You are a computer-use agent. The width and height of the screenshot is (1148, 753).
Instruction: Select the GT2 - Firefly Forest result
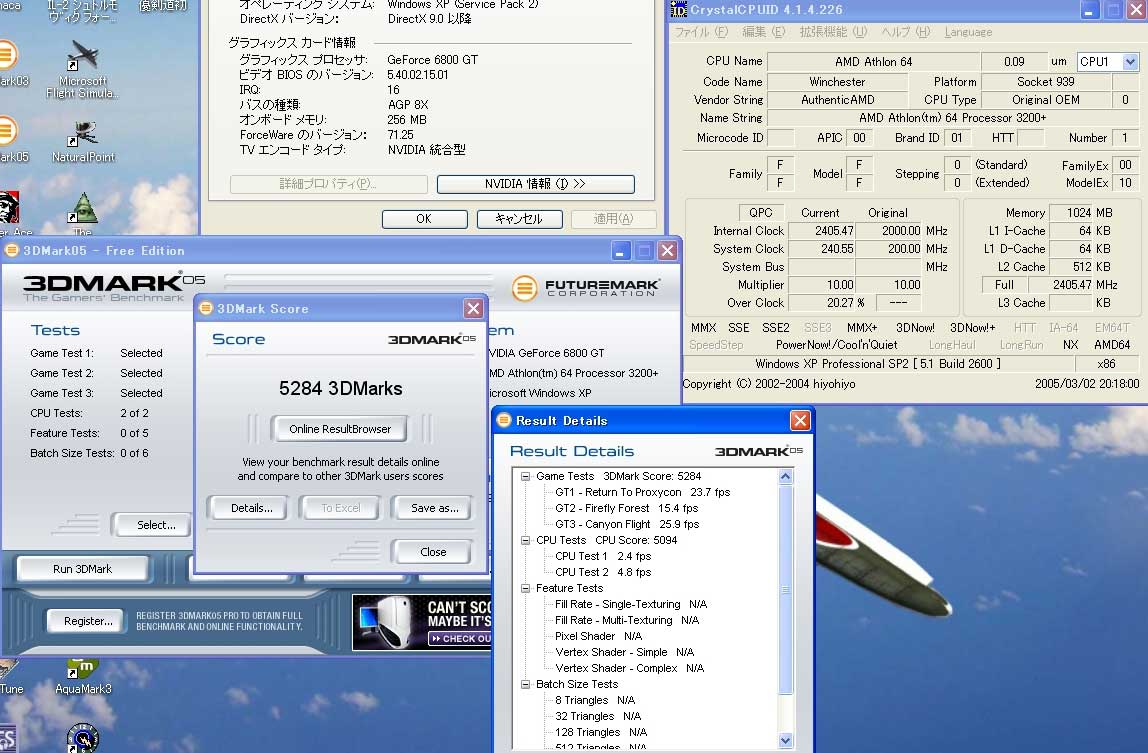[627, 508]
